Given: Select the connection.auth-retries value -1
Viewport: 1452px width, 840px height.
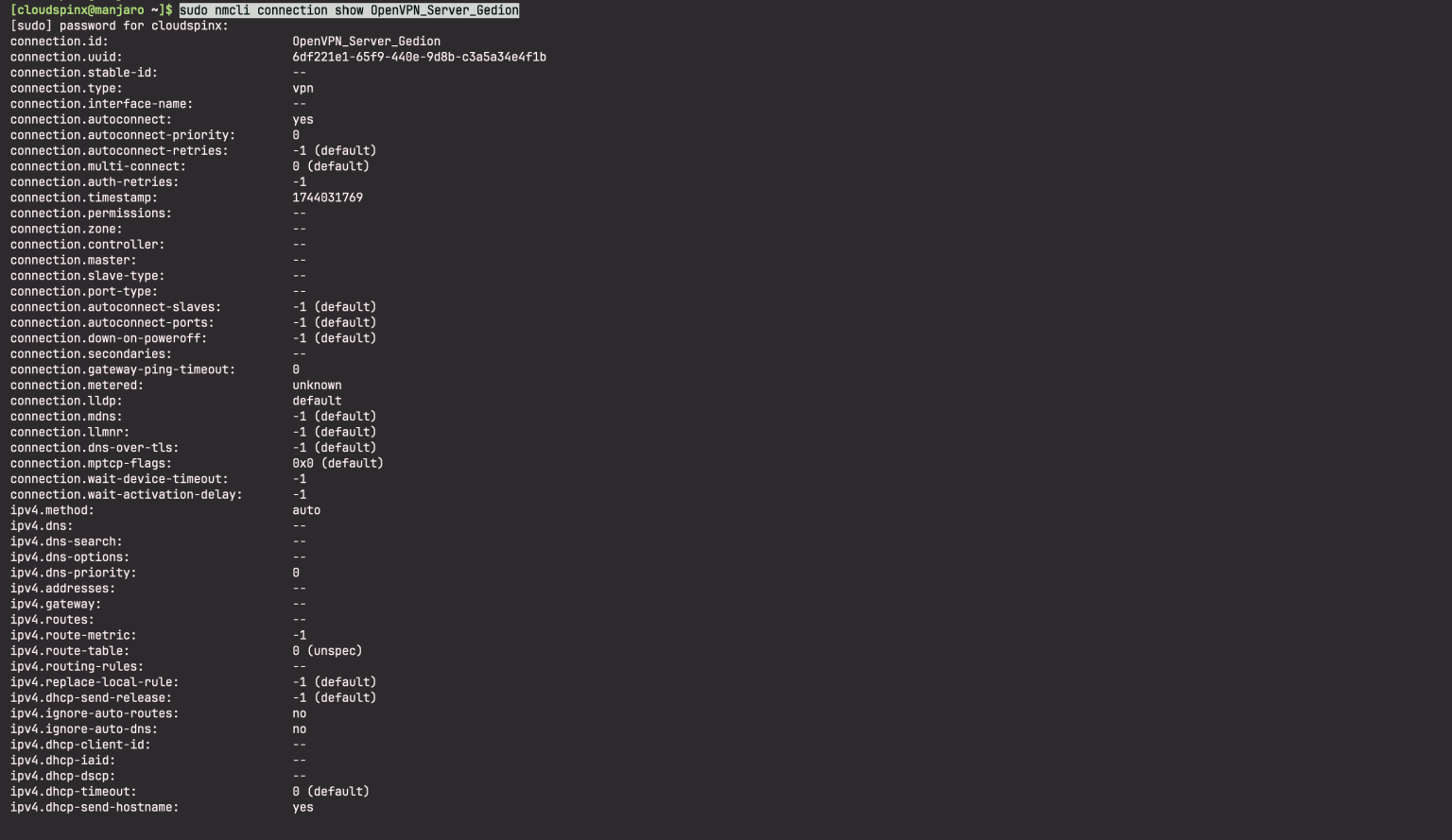Looking at the screenshot, I should (x=298, y=181).
